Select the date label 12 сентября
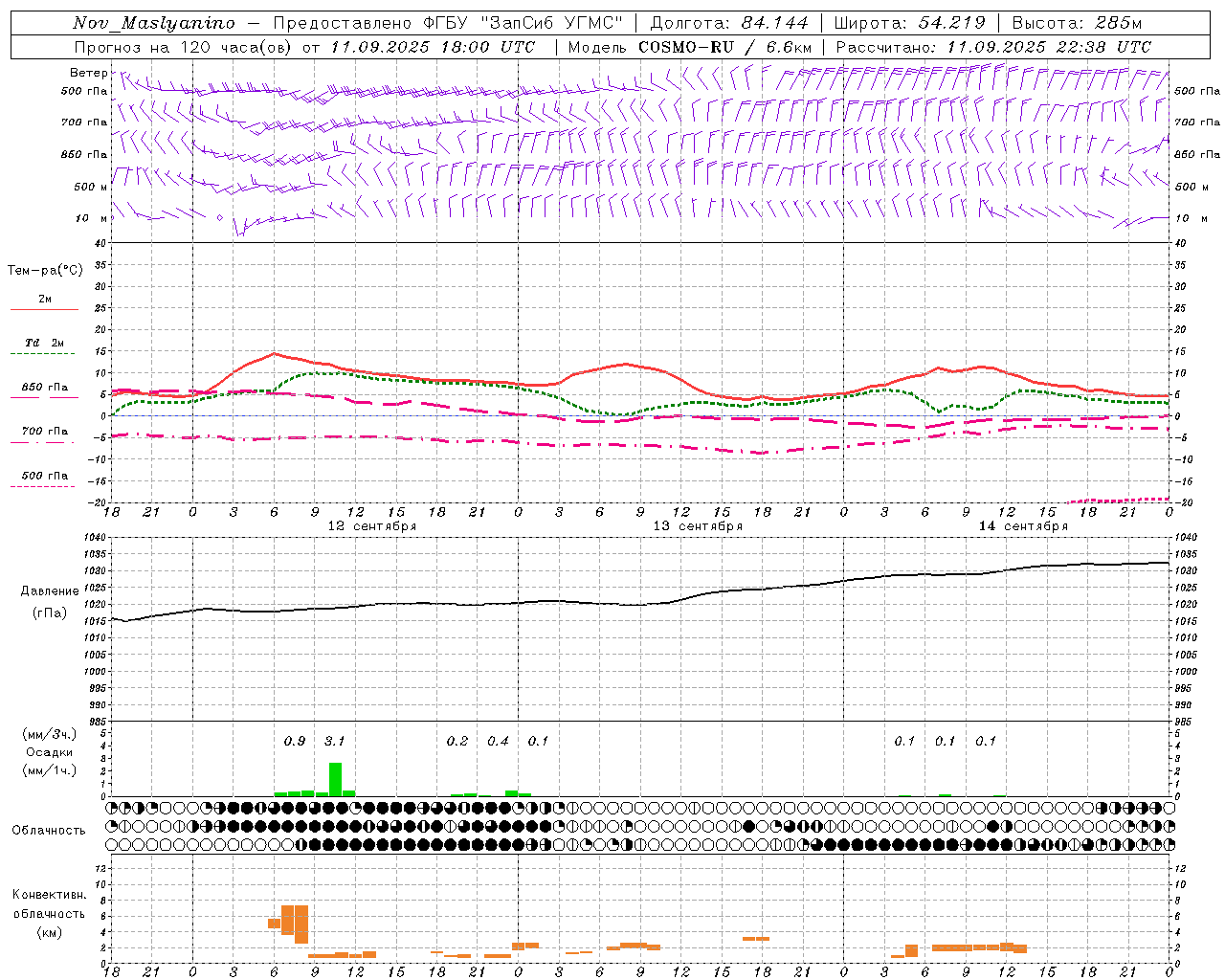1225x980 pixels. point(372,526)
